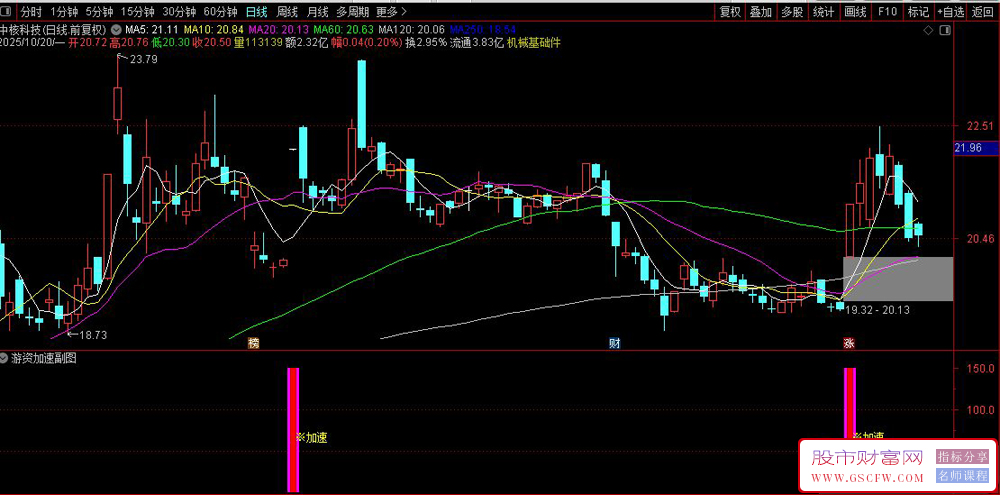Image resolution: width=1000 pixels, height=495 pixels.
Task: Switch to the 1分钟 period tab
Action: pos(63,11)
